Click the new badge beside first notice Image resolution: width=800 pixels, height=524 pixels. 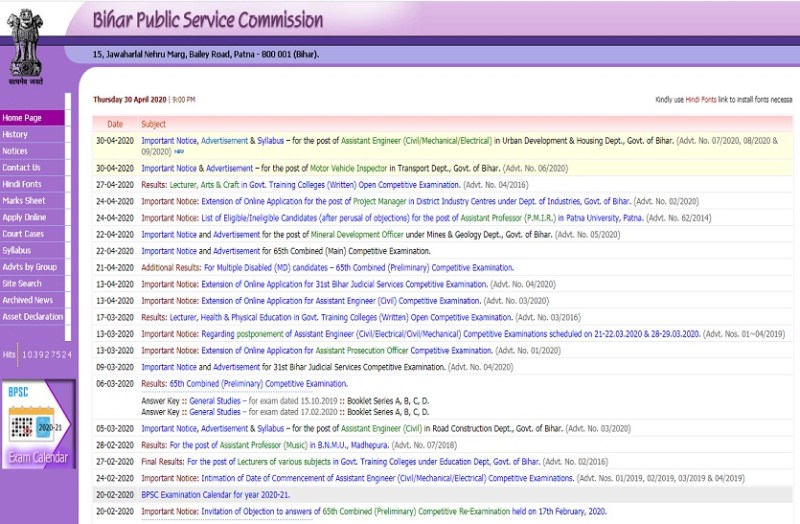tap(179, 152)
